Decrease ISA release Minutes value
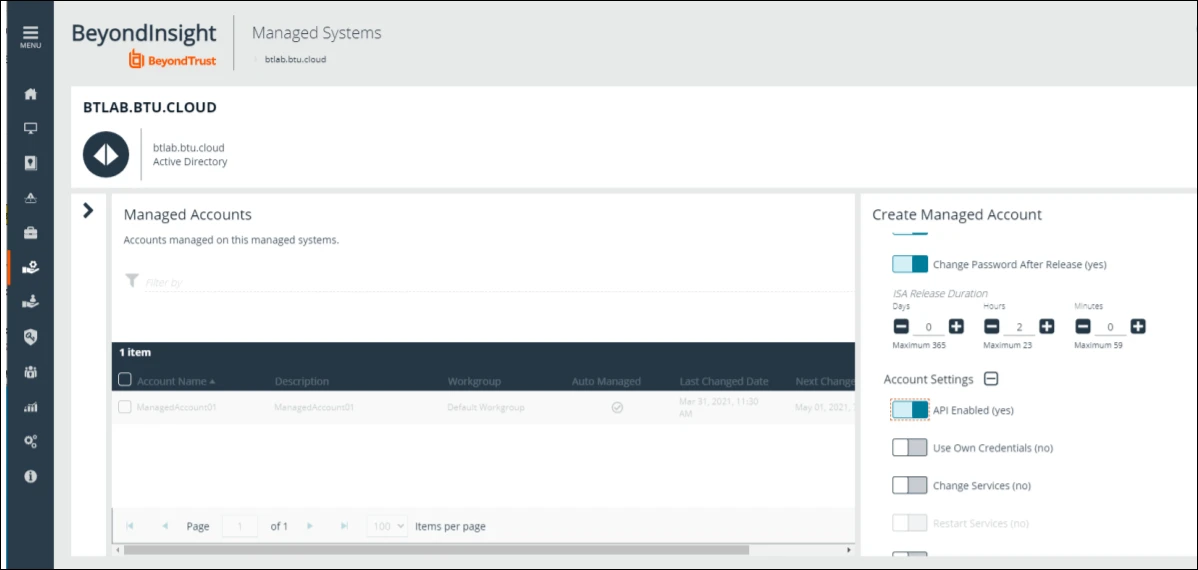This screenshot has height=570, width=1198. click(x=1083, y=327)
